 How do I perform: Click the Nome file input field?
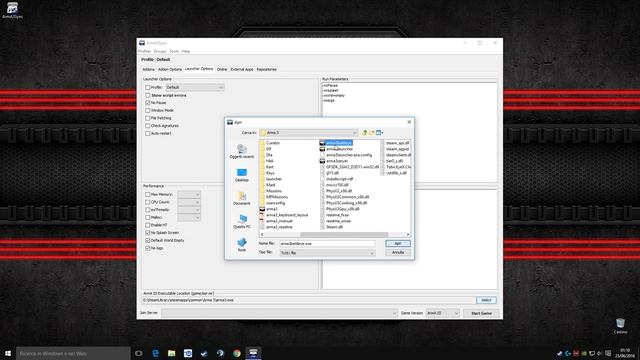click(x=327, y=244)
